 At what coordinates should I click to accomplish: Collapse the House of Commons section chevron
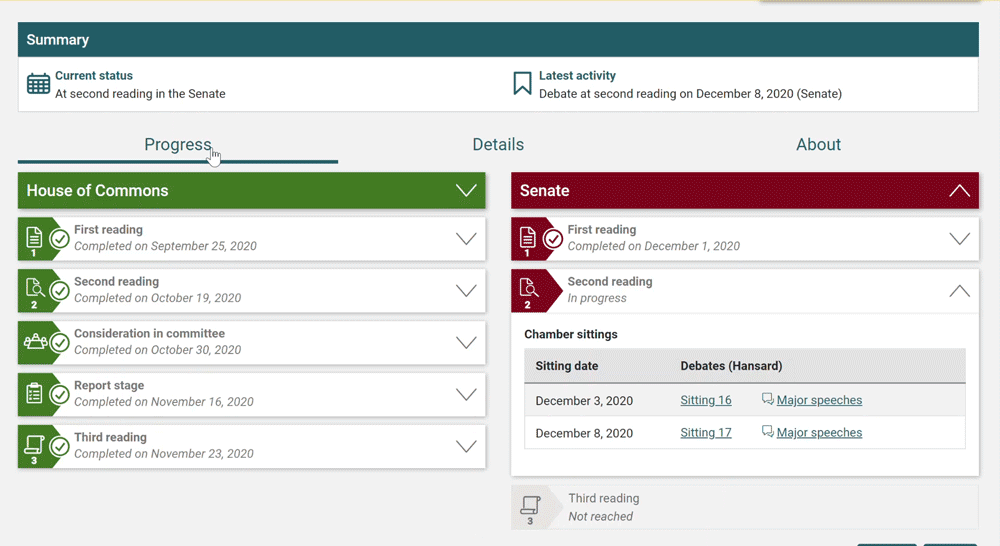[x=466, y=191]
